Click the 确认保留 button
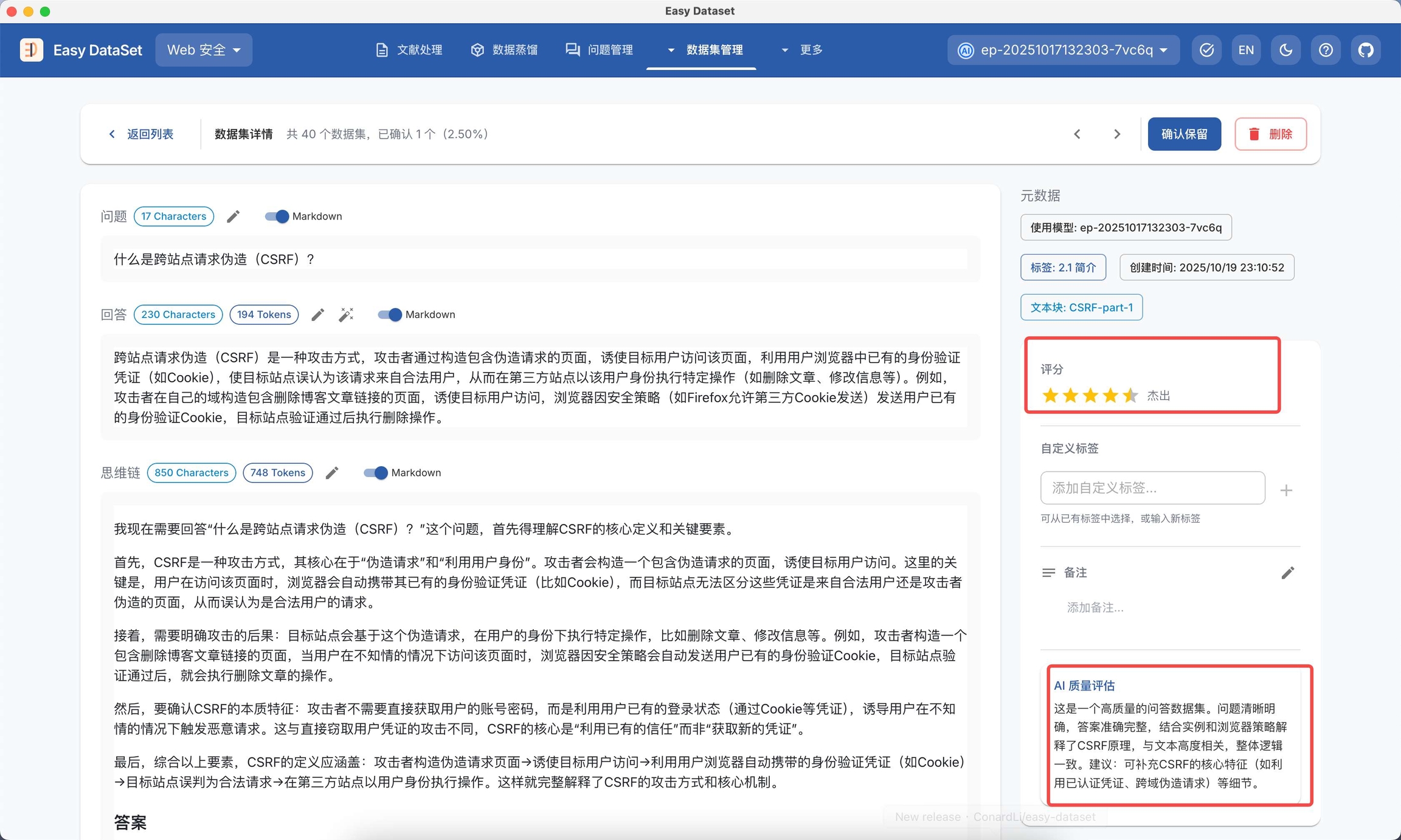Viewport: 1401px width, 840px height. (1184, 134)
